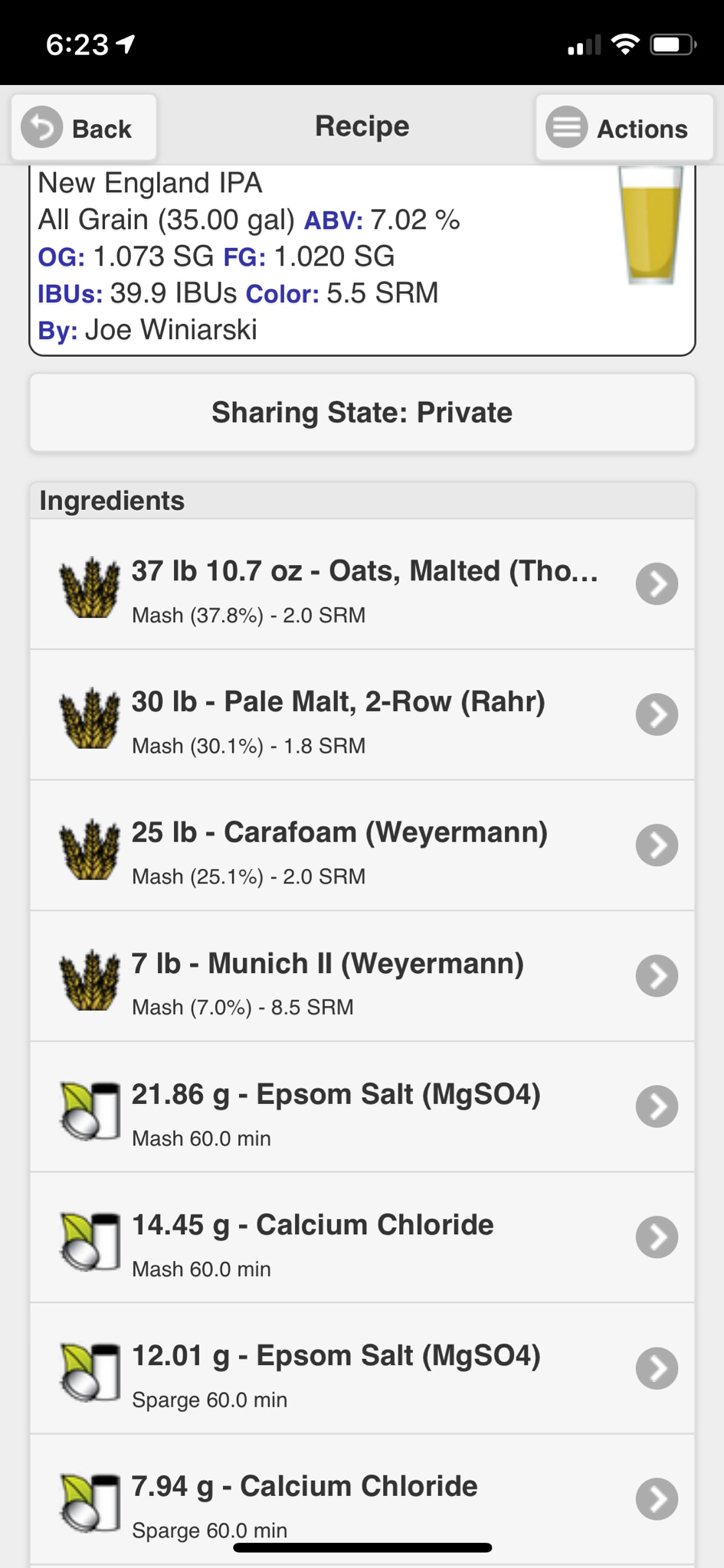The height and width of the screenshot is (1568, 724).
Task: Tap the additive icon for 7.94 g Calcium Chloride
Action: pyautogui.click(x=90, y=1503)
